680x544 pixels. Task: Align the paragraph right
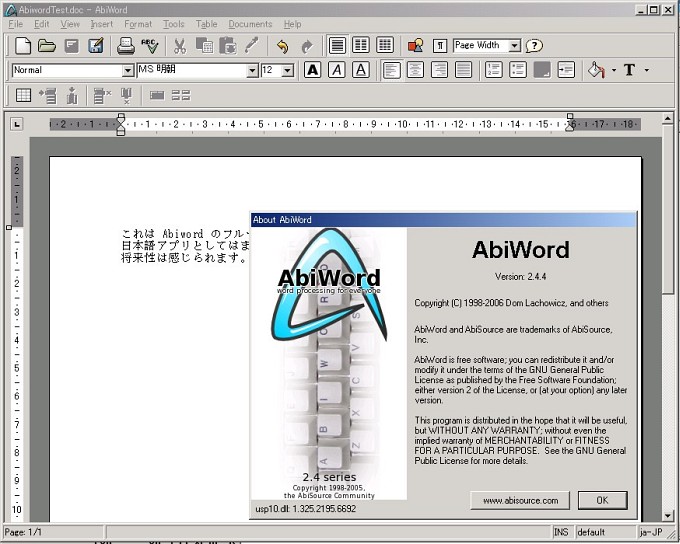click(439, 70)
